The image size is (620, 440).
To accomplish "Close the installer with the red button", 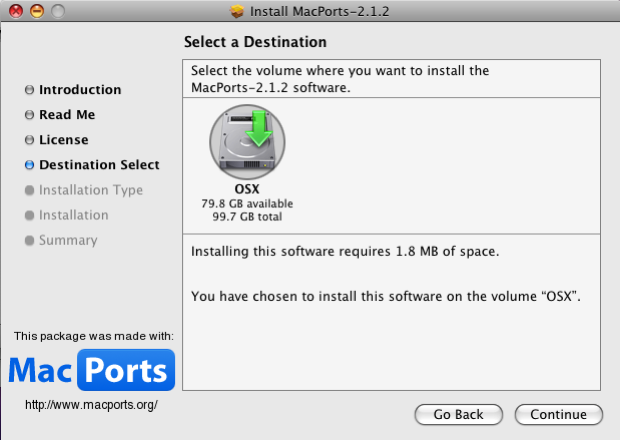I will tap(13, 11).
